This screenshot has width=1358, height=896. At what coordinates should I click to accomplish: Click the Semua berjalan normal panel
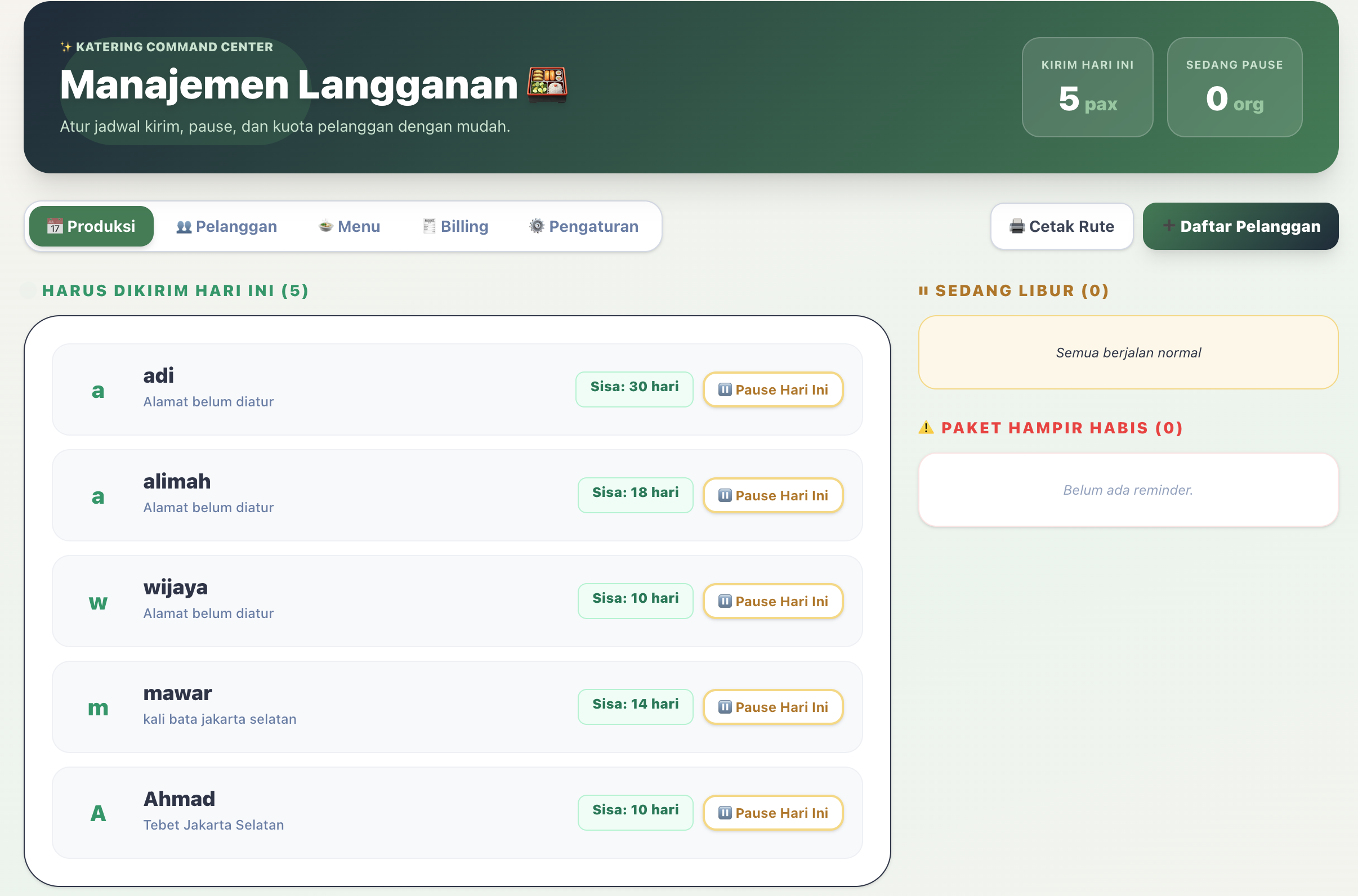pyautogui.click(x=1128, y=352)
